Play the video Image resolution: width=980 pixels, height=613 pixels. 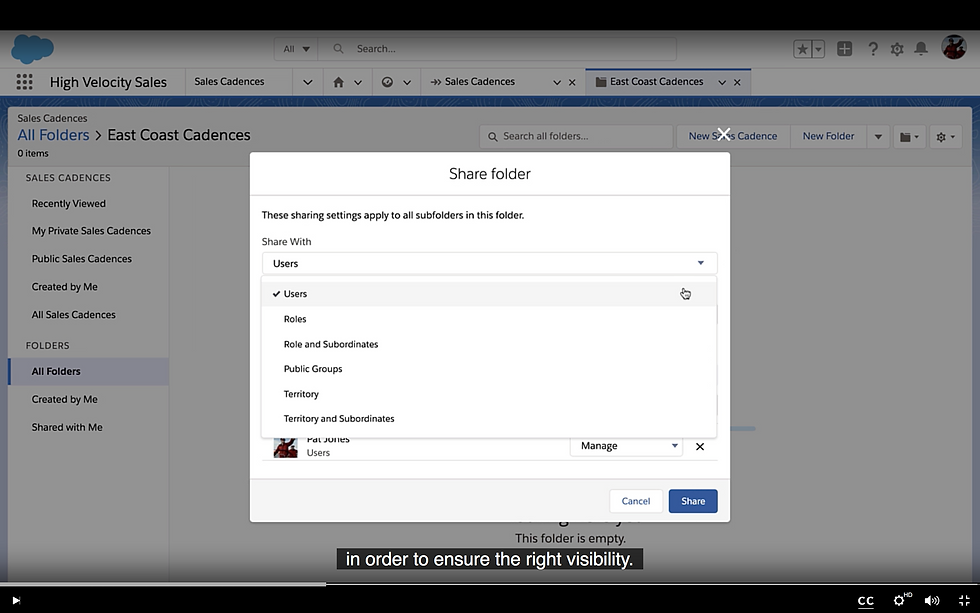[16, 601]
